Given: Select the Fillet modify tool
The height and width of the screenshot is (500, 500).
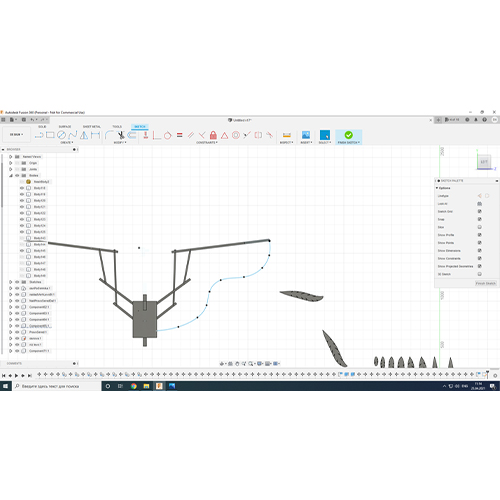Looking at the screenshot, I should 109,135.
